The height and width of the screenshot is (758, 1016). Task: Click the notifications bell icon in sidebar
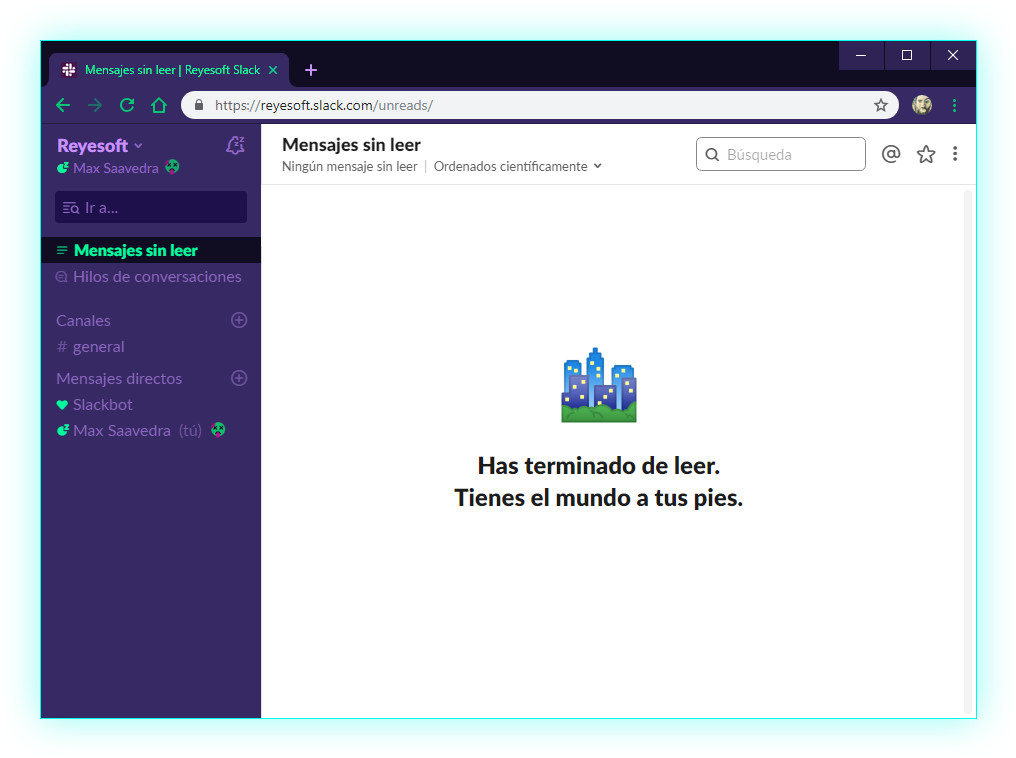(235, 146)
